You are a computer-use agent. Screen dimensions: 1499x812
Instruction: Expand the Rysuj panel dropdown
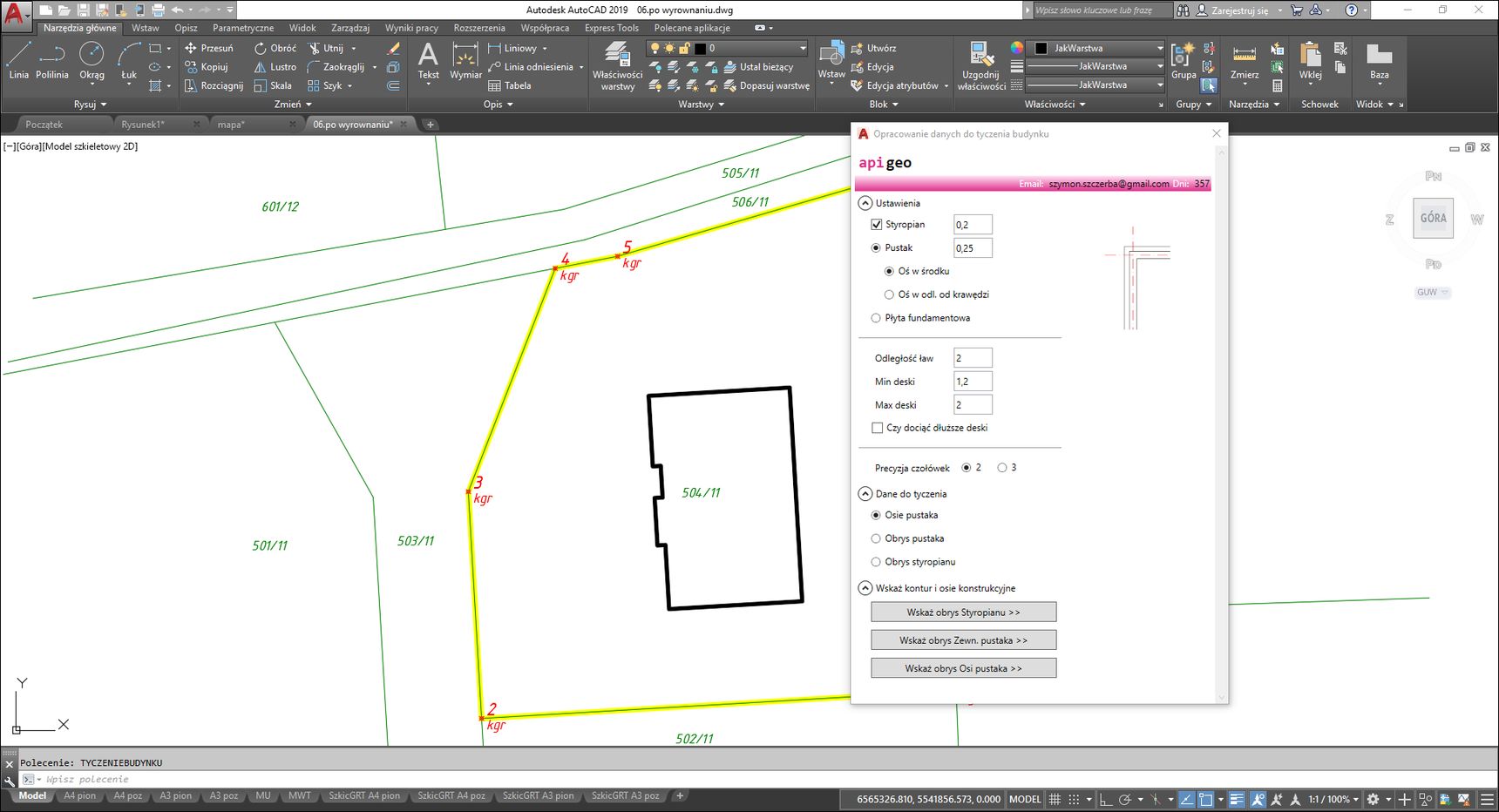click(91, 105)
